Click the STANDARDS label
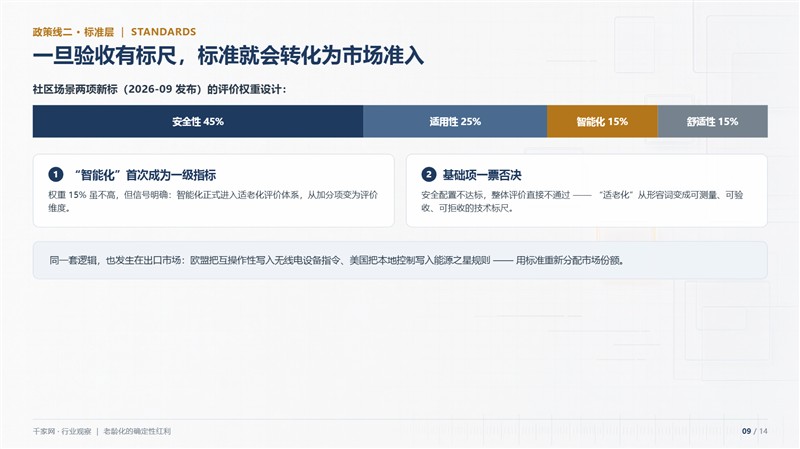800x449 pixels. 163,32
